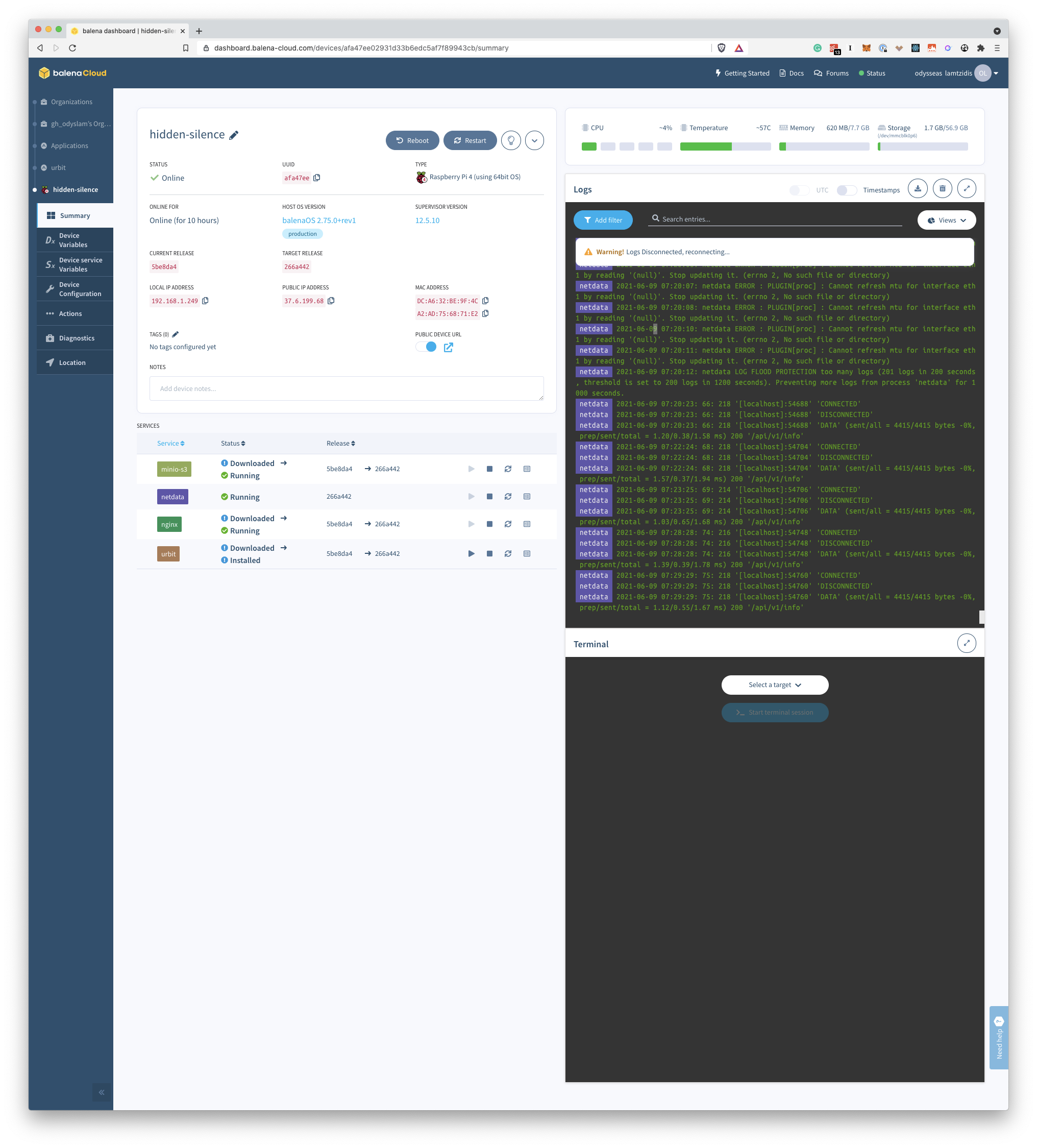
Task: Open a new browser tab
Action: tap(199, 31)
